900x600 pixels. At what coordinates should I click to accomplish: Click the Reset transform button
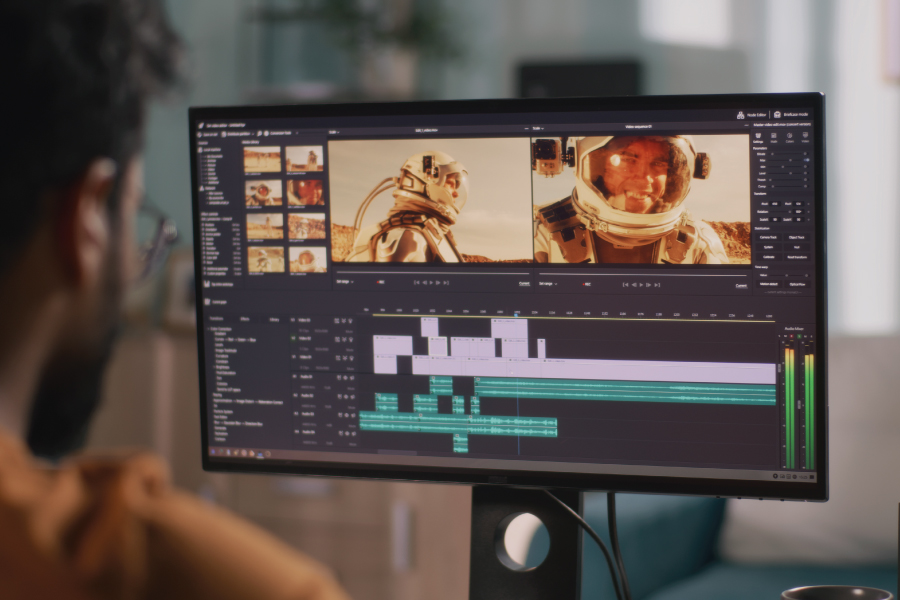(797, 257)
